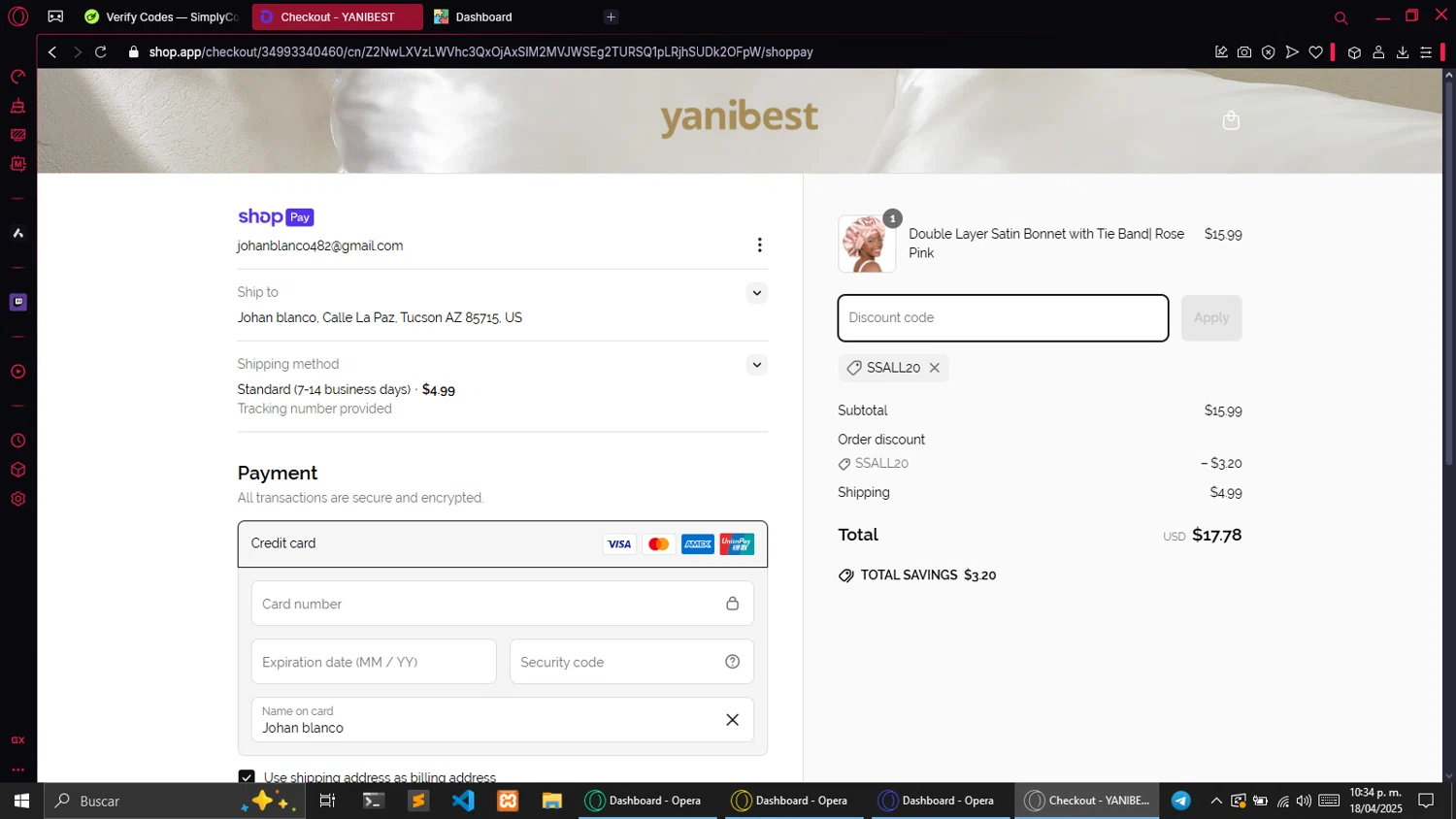Open Visual Studio Code from taskbar
Image resolution: width=1456 pixels, height=819 pixels.
click(x=463, y=801)
